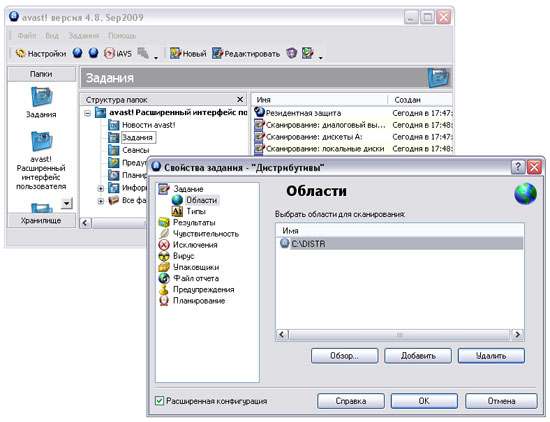Click the sidebar scroll-down arrow button

click(67, 203)
